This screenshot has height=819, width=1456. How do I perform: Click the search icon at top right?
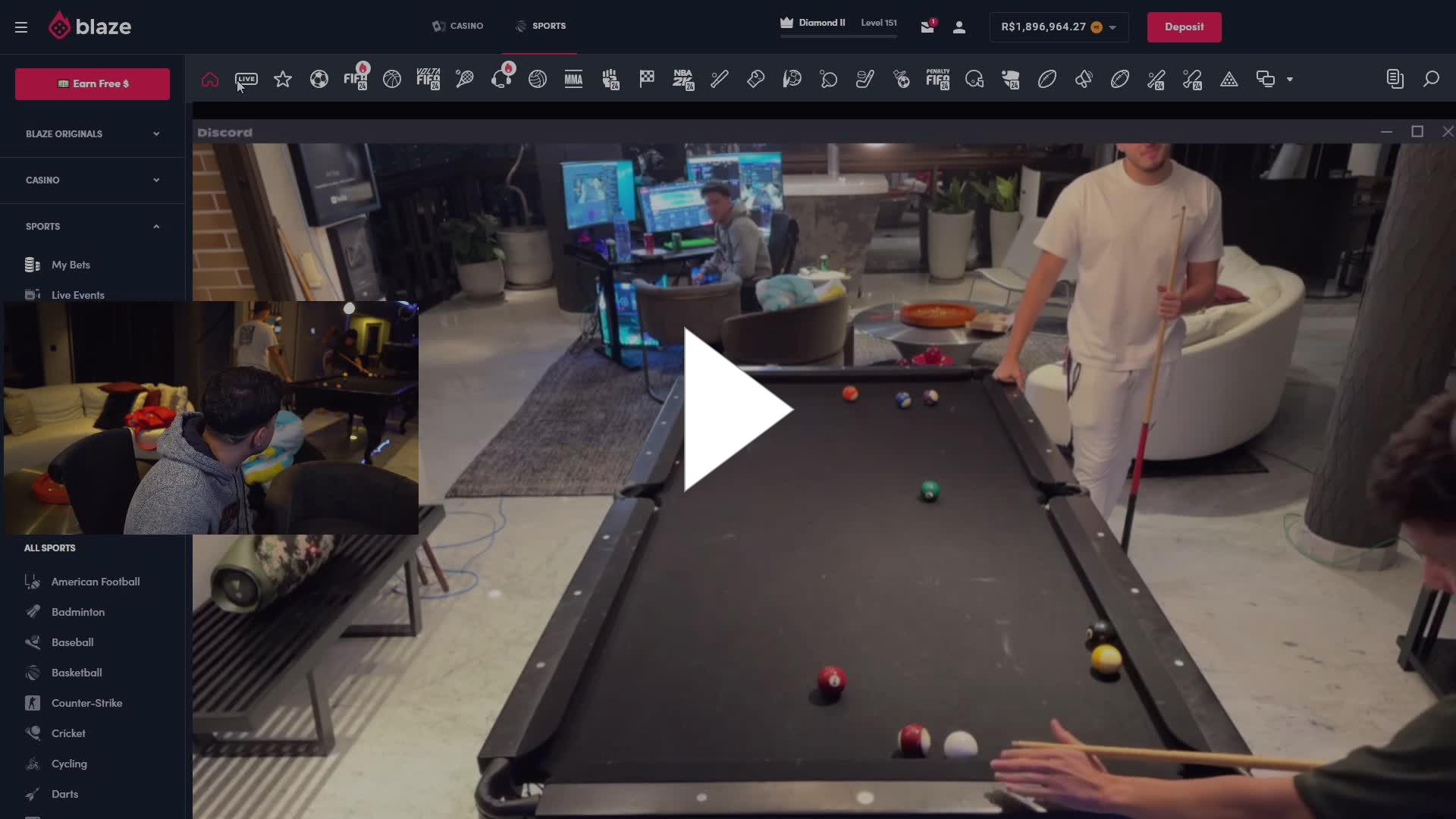tap(1429, 79)
